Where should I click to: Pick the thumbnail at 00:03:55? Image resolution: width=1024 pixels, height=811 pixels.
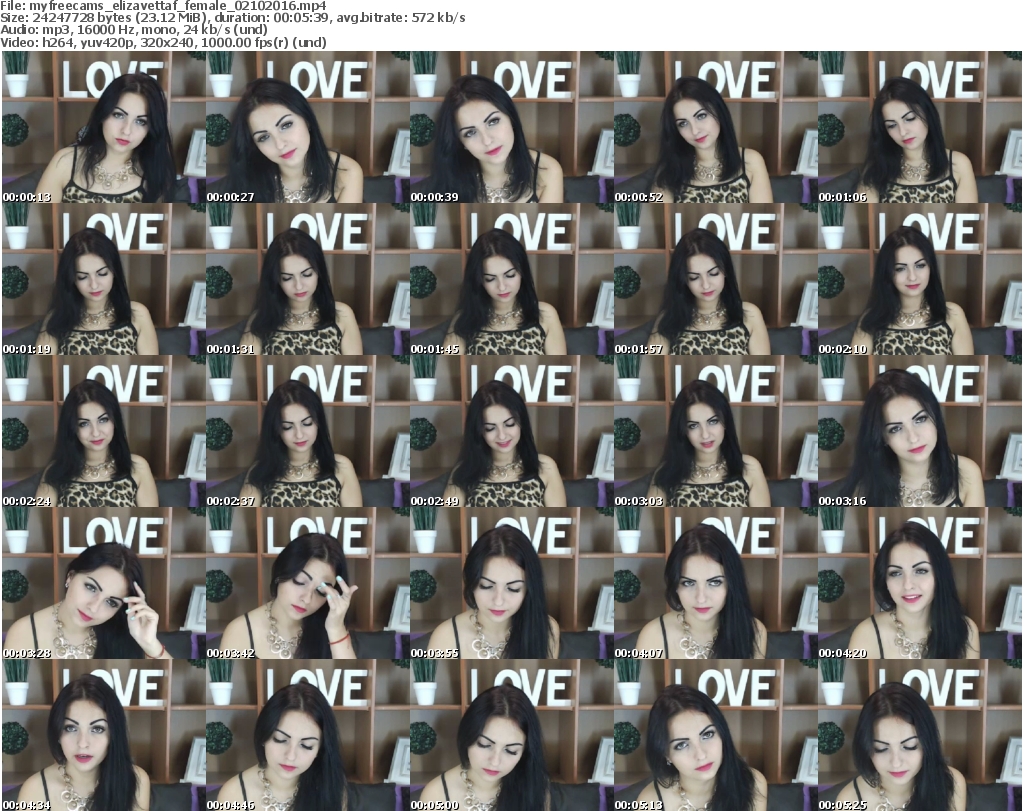(x=511, y=583)
